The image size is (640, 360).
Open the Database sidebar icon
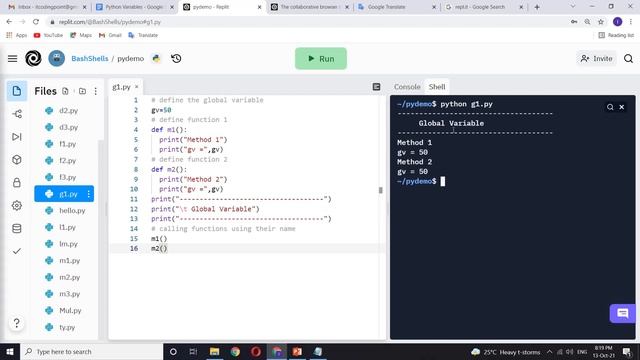click(x=17, y=228)
